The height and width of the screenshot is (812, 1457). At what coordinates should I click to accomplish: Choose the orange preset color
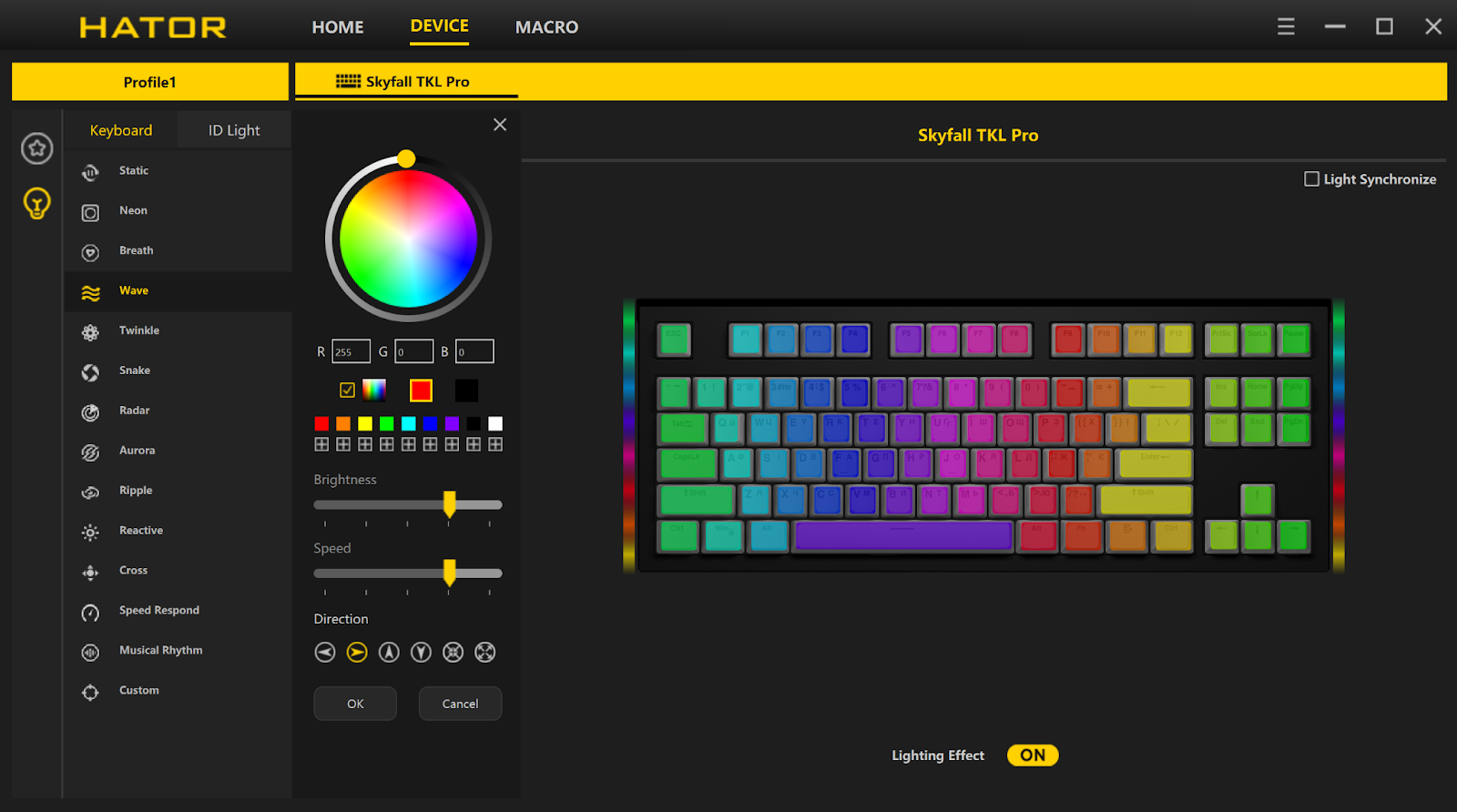pos(343,423)
